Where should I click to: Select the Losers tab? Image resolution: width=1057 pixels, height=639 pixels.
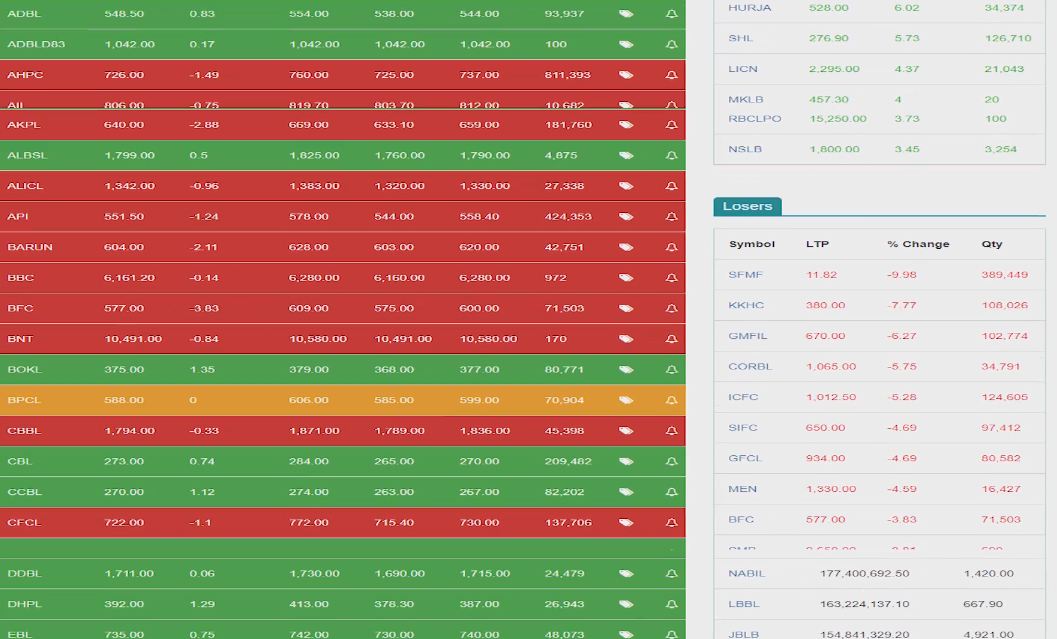click(x=747, y=206)
